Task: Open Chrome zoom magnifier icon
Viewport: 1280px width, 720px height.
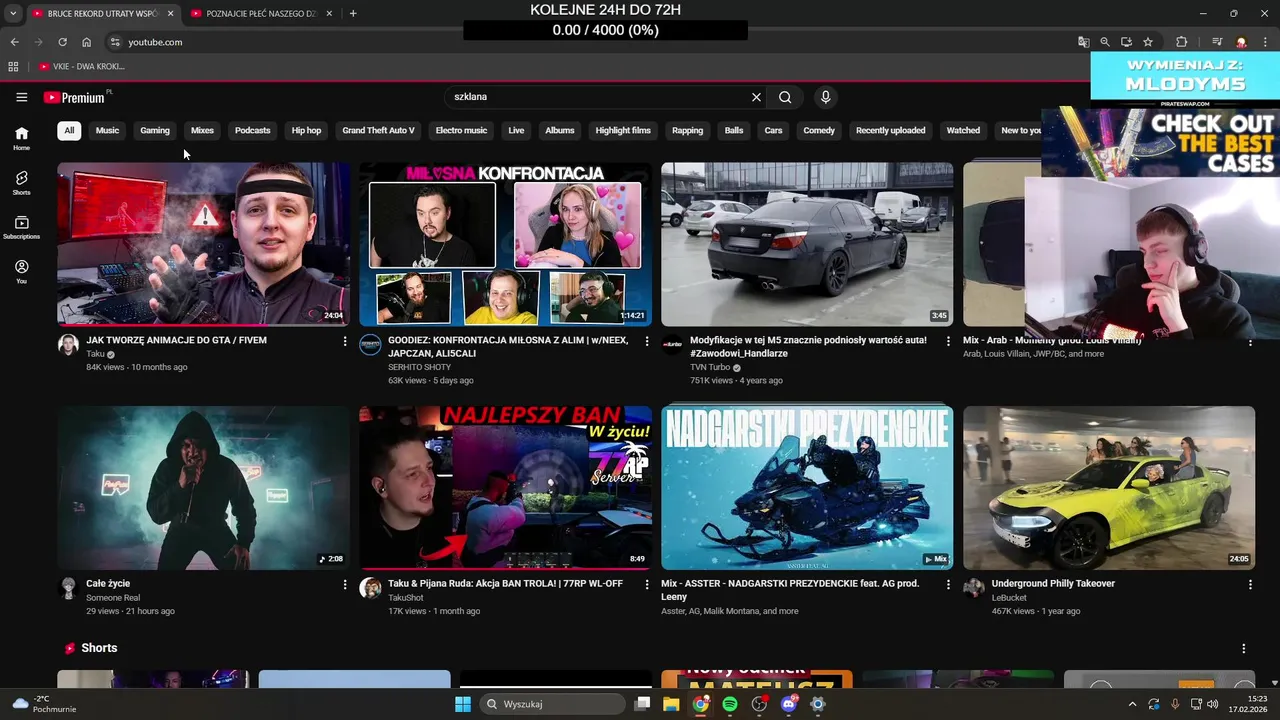Action: click(x=1105, y=42)
